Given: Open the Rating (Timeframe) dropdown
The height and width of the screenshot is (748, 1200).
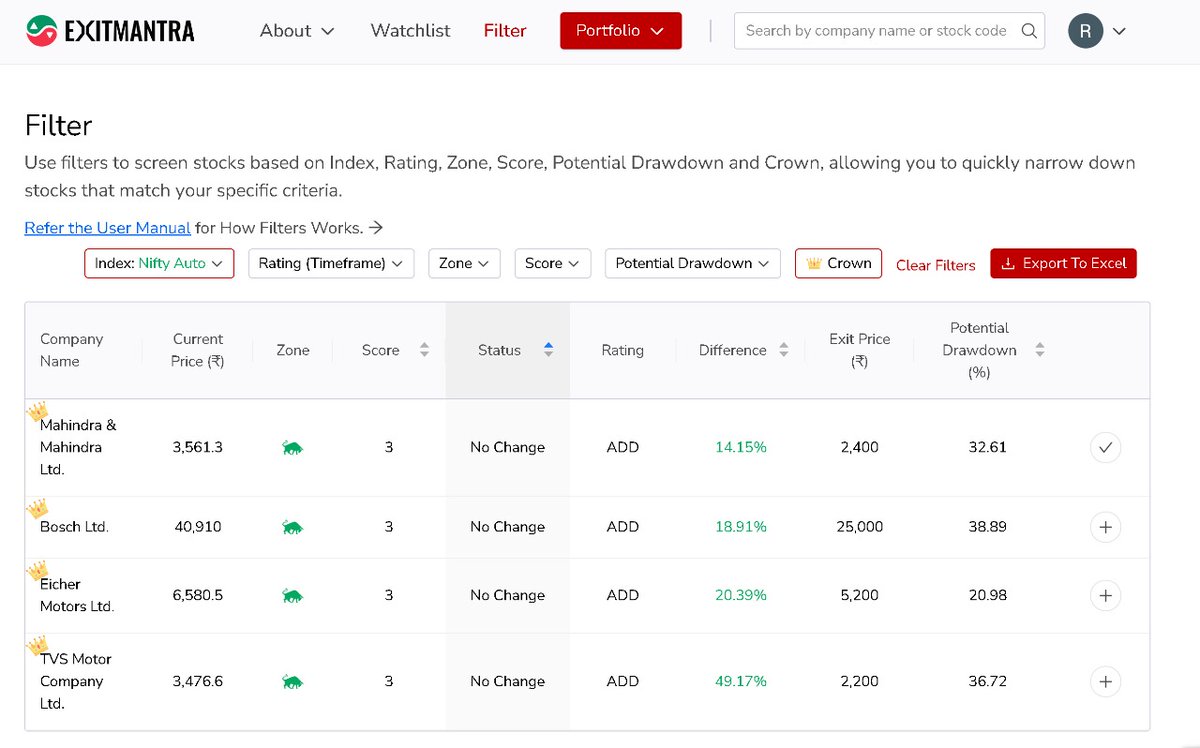Looking at the screenshot, I should tap(331, 263).
